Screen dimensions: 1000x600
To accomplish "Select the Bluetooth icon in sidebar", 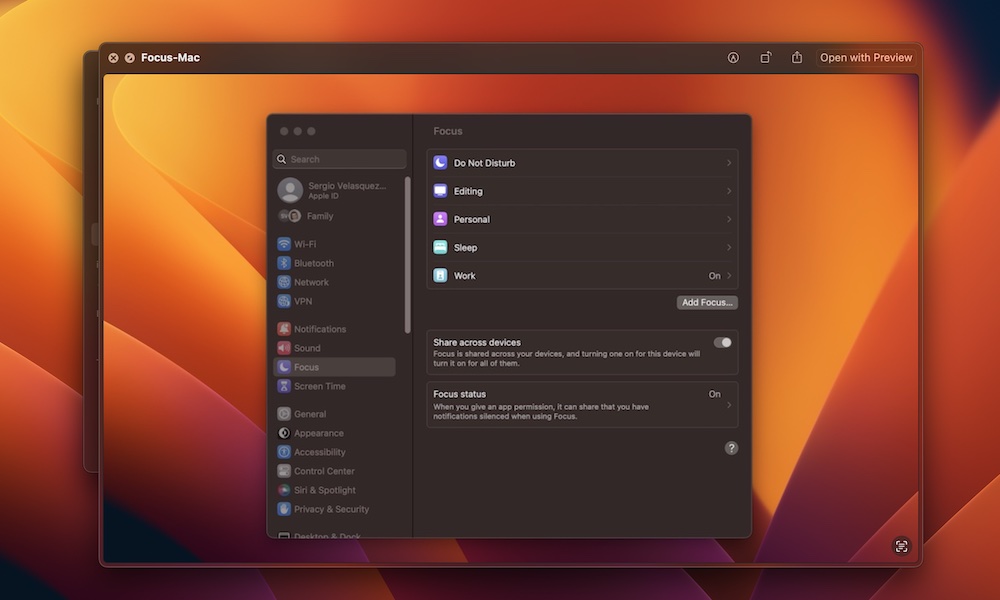I will coord(284,263).
